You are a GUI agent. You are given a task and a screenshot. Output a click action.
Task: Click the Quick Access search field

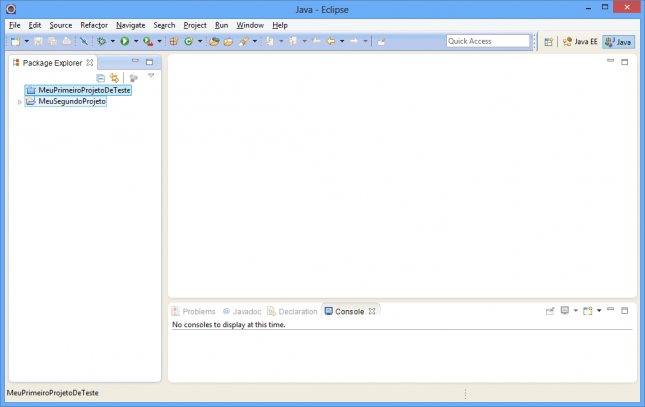[x=488, y=41]
